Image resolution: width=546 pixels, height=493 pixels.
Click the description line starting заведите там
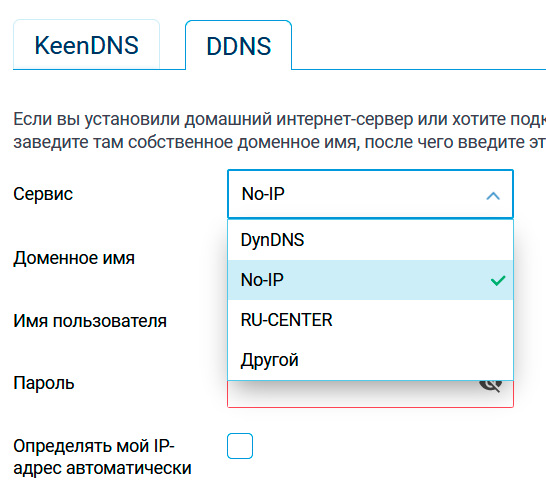(x=280, y=142)
